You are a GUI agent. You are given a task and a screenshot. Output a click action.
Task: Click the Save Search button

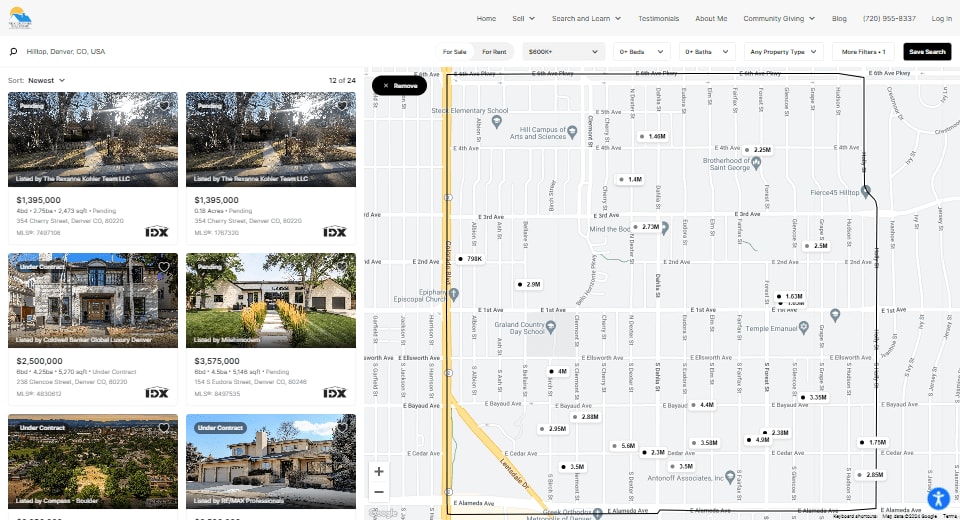click(927, 52)
